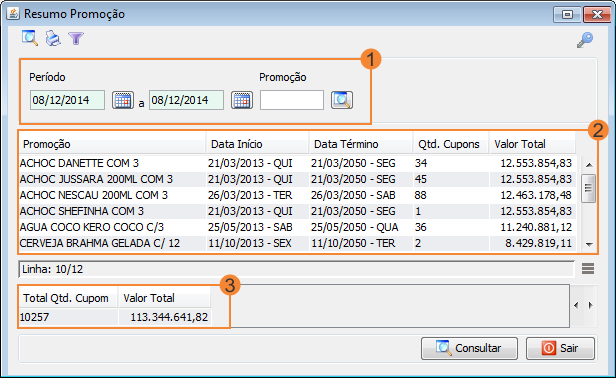Click the 26/03/2013 - TER start date cell
The width and height of the screenshot is (616, 378).
point(257,195)
